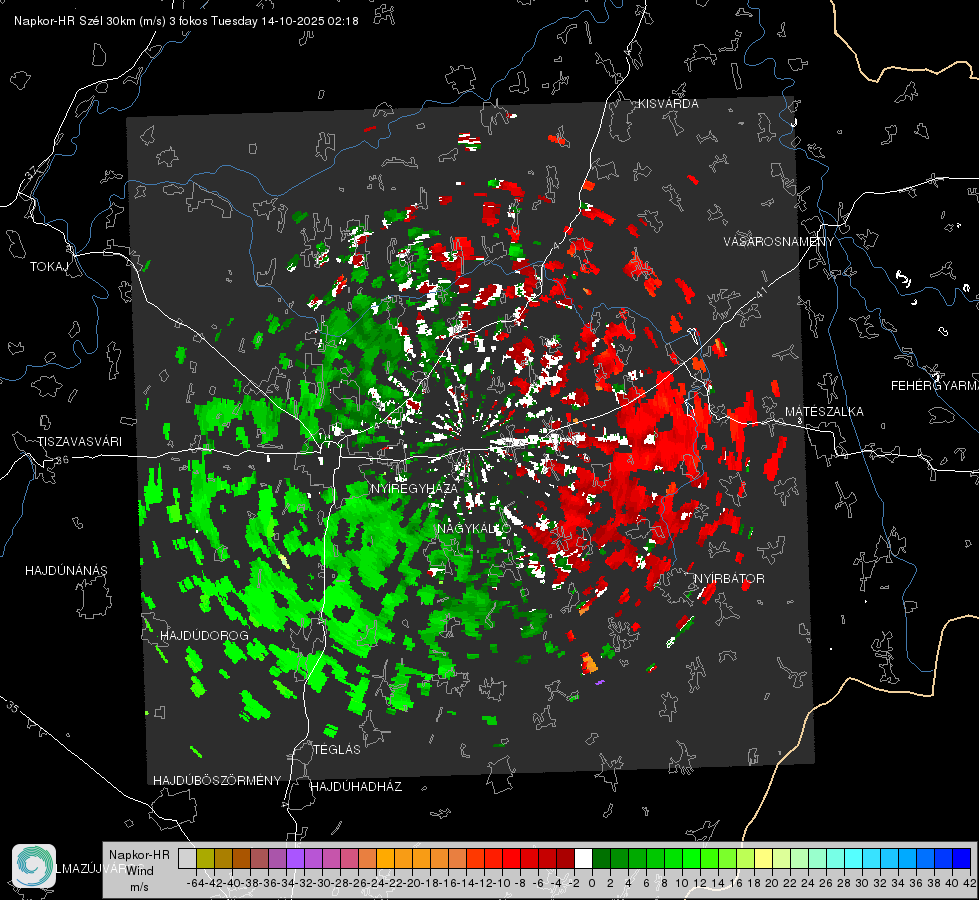
Task: Click the swirl logo icon at bottom-left
Action: 34,866
